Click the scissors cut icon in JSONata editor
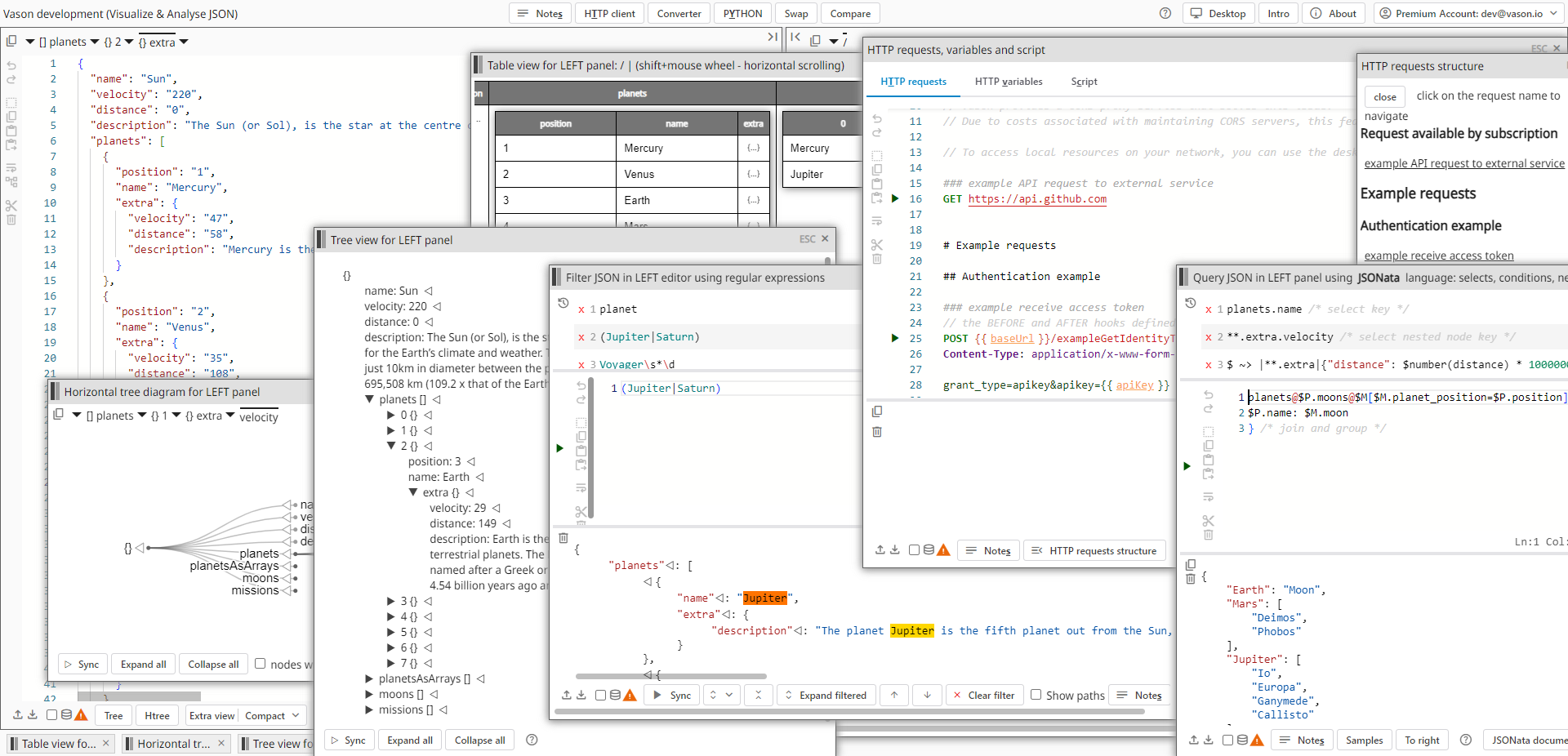The height and width of the screenshot is (756, 1568). pos(1208,521)
